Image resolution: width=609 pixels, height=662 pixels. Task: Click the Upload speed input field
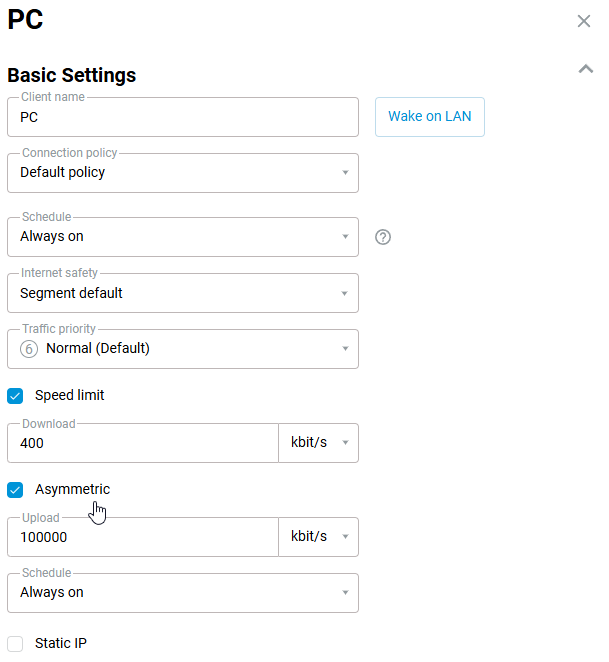pos(142,537)
